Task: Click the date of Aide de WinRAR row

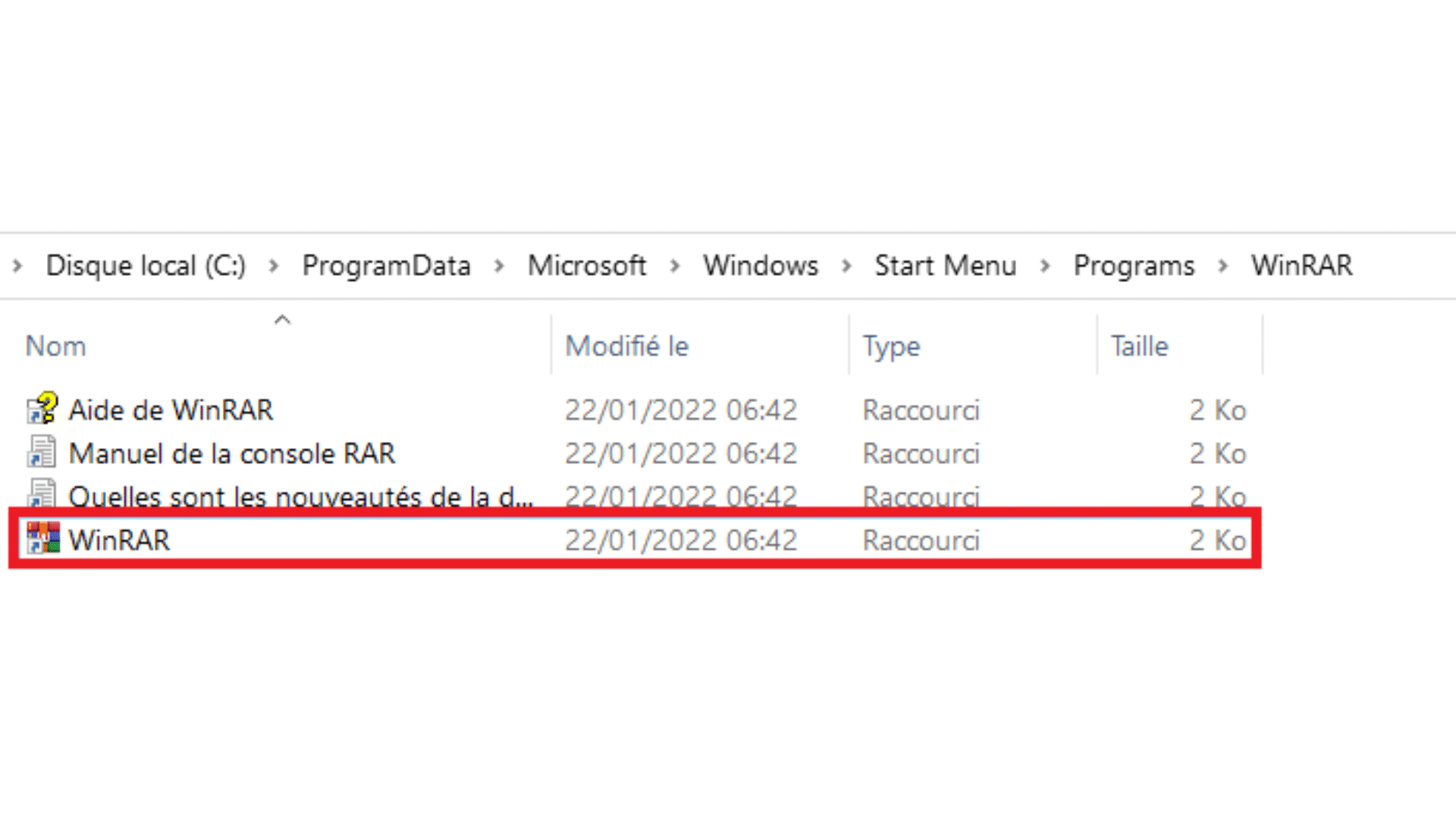Action: pyautogui.click(x=681, y=410)
